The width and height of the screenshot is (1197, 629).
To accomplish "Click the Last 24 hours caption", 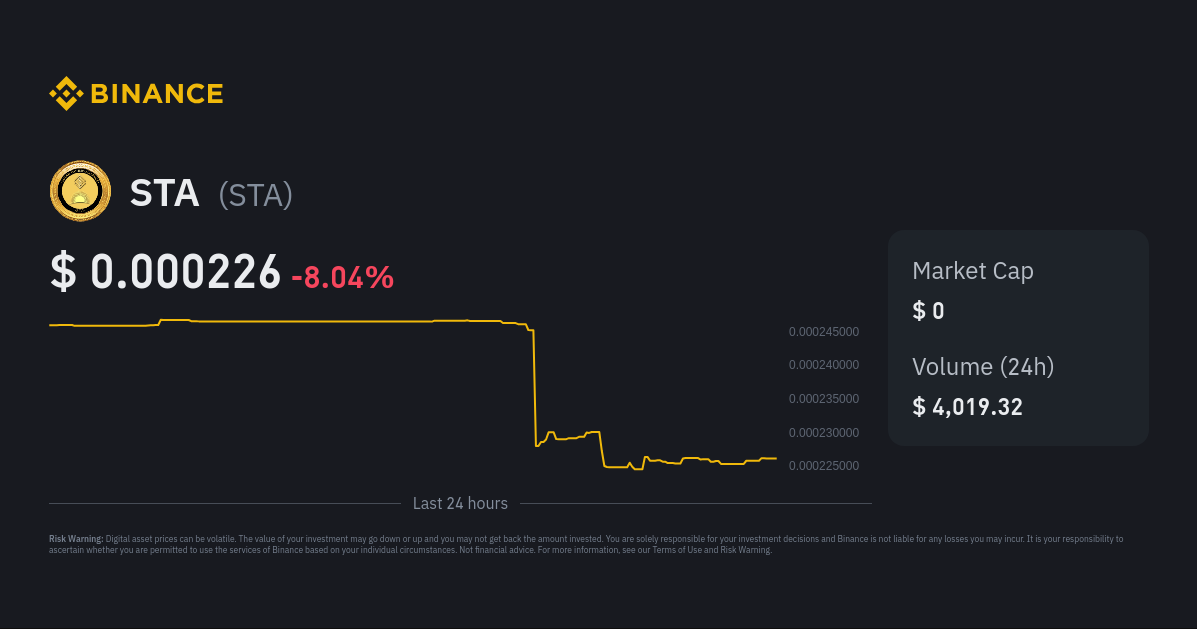I will point(460,504).
